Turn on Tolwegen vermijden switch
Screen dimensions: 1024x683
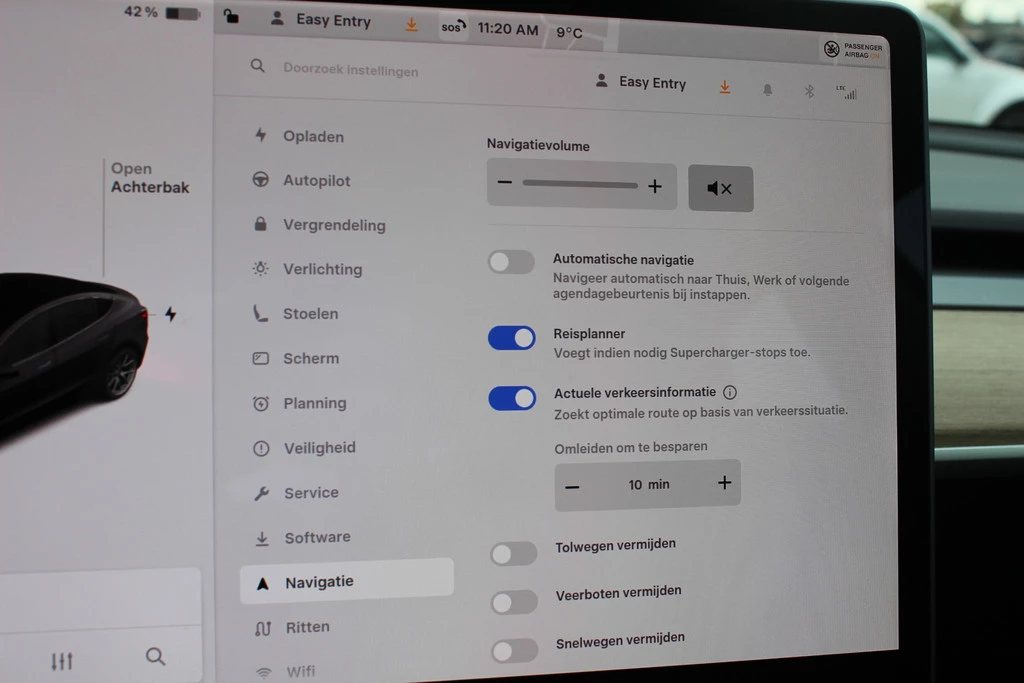point(513,553)
